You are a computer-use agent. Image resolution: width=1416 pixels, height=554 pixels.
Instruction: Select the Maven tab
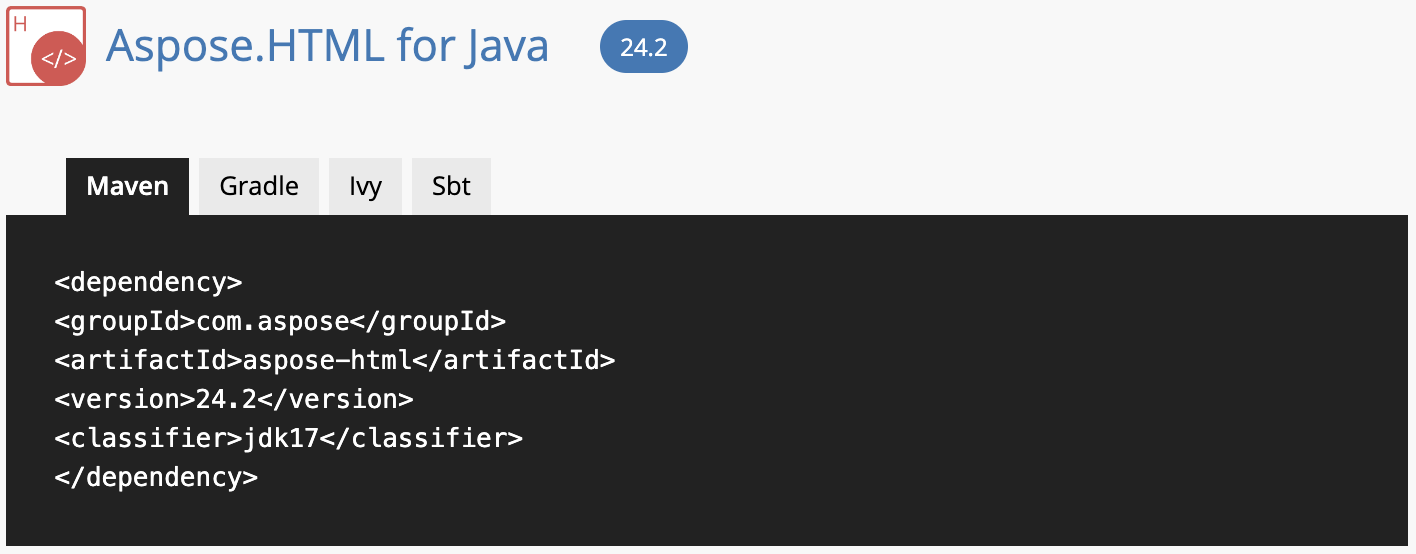pyautogui.click(x=127, y=186)
